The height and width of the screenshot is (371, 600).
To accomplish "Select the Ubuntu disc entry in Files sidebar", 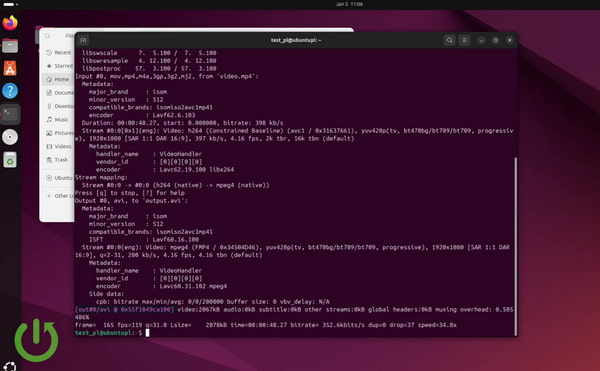I will [x=59, y=178].
